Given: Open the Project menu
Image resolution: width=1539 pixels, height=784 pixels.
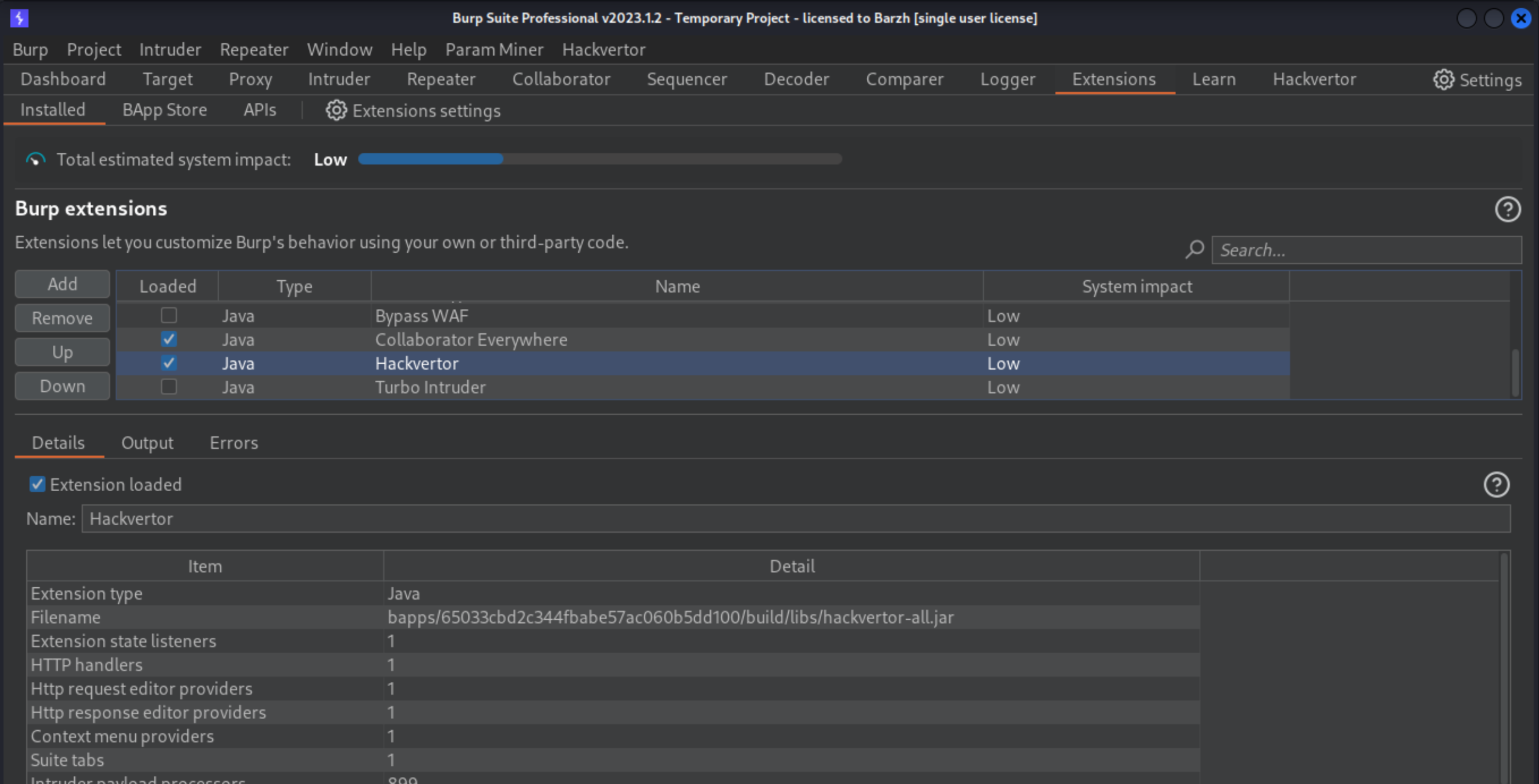Looking at the screenshot, I should (x=94, y=49).
